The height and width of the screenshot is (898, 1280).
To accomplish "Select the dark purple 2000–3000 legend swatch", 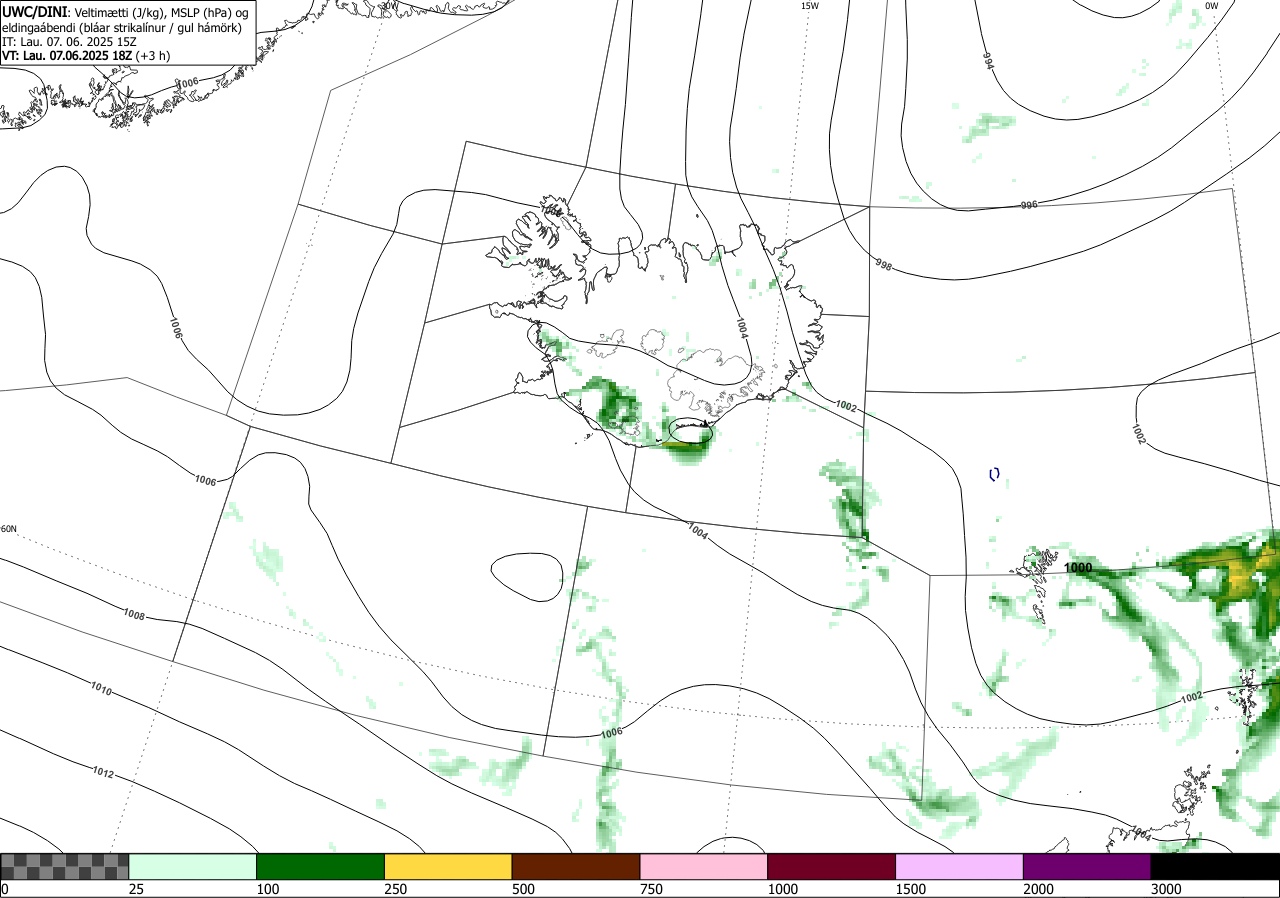I will click(1087, 866).
